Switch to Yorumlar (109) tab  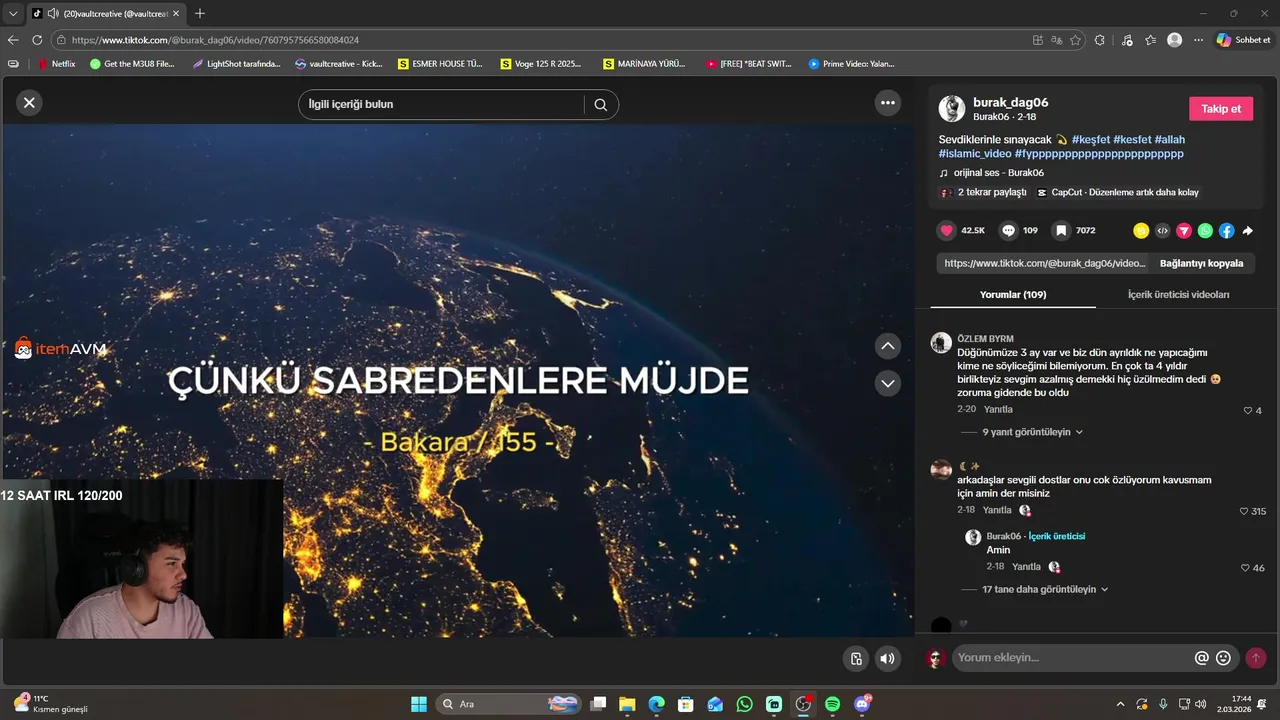[x=1013, y=295]
